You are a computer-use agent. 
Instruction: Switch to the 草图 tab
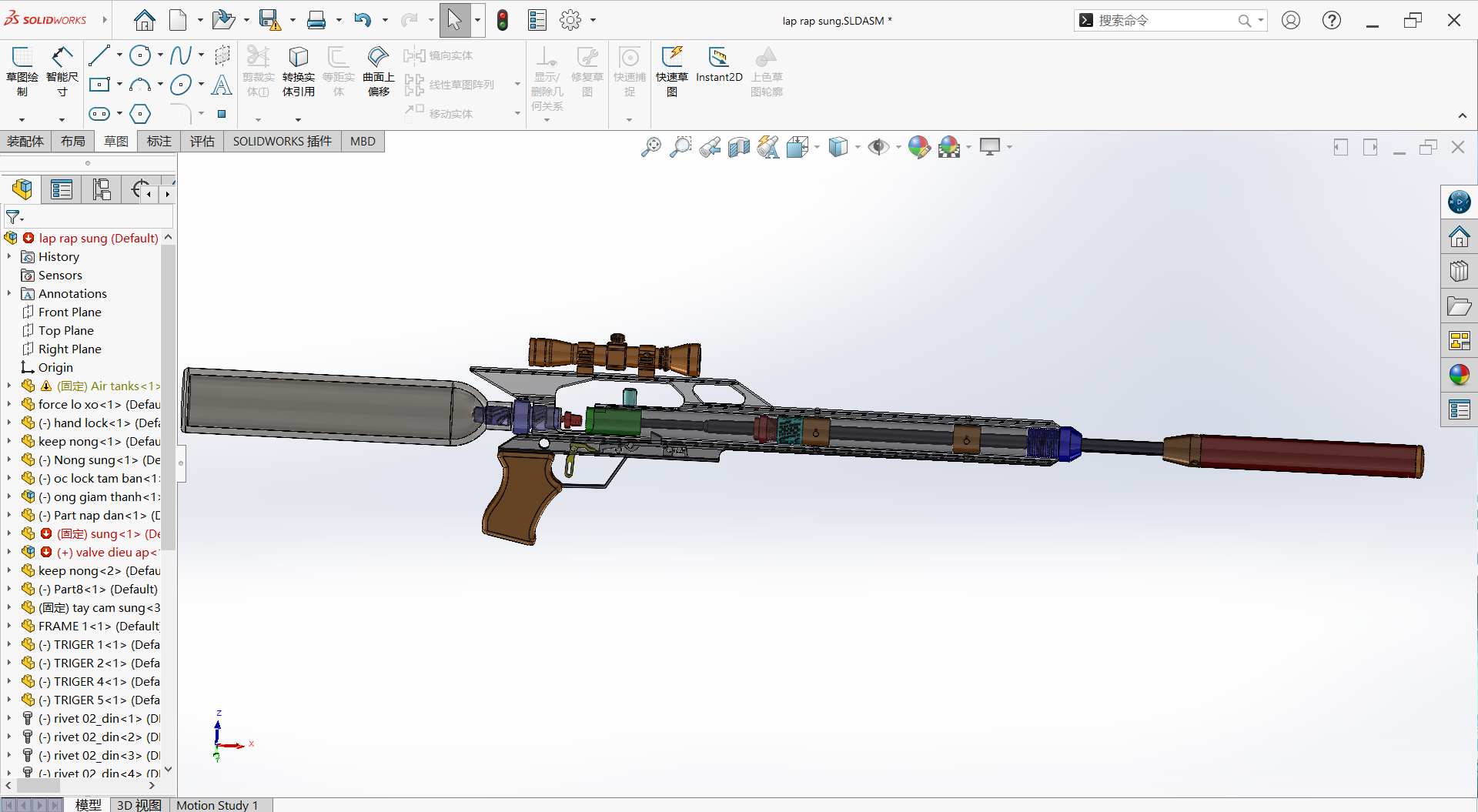tap(116, 141)
